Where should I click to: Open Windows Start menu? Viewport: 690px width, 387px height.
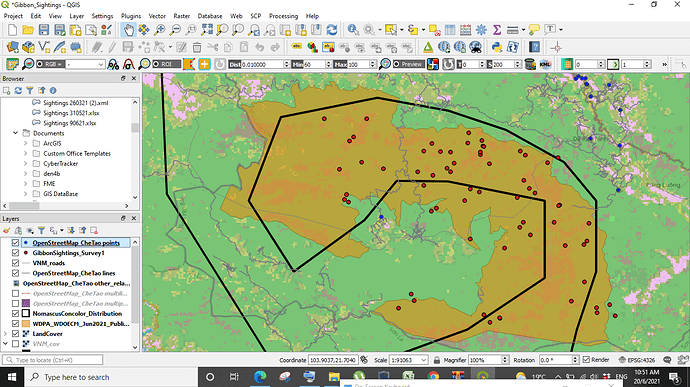click(x=11, y=377)
